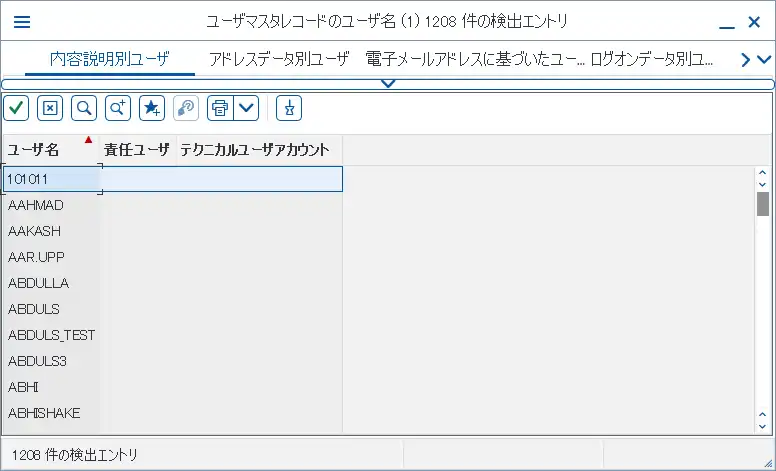Confirm selection with green checkmark icon
This screenshot has height=471, width=776.
pyautogui.click(x=16, y=108)
